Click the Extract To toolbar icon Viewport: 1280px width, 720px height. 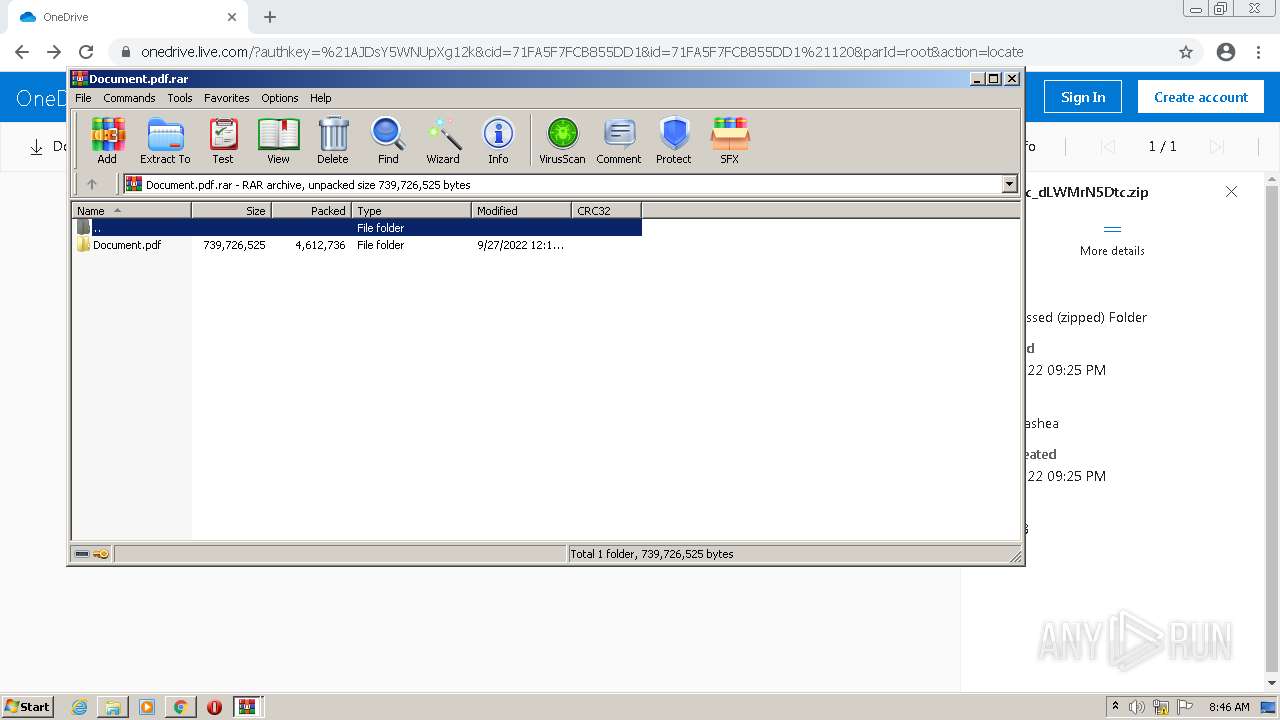[x=165, y=140]
